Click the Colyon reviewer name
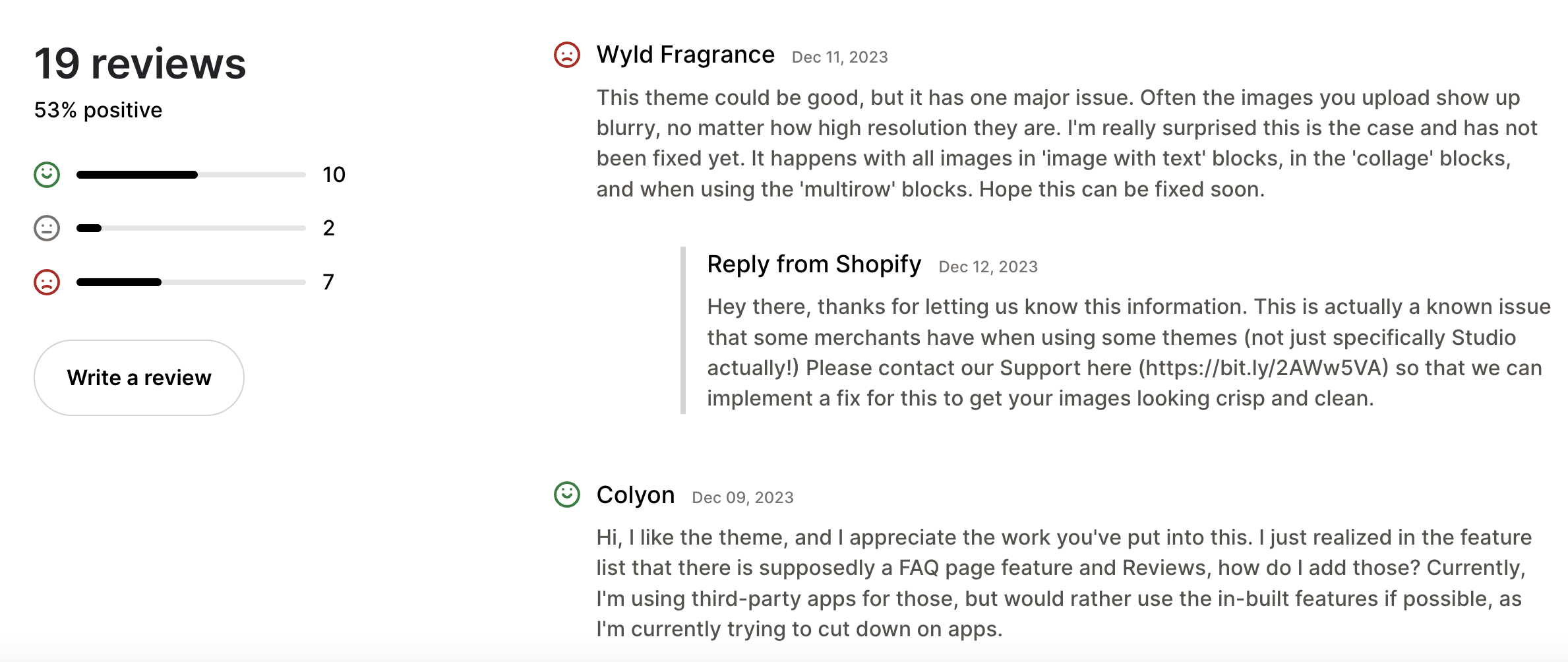 point(635,495)
